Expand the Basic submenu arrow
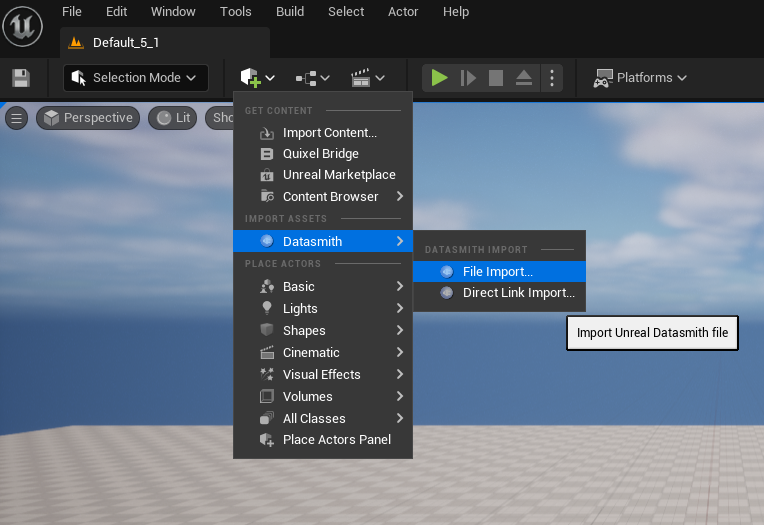Image resolution: width=764 pixels, height=525 pixels. [400, 286]
